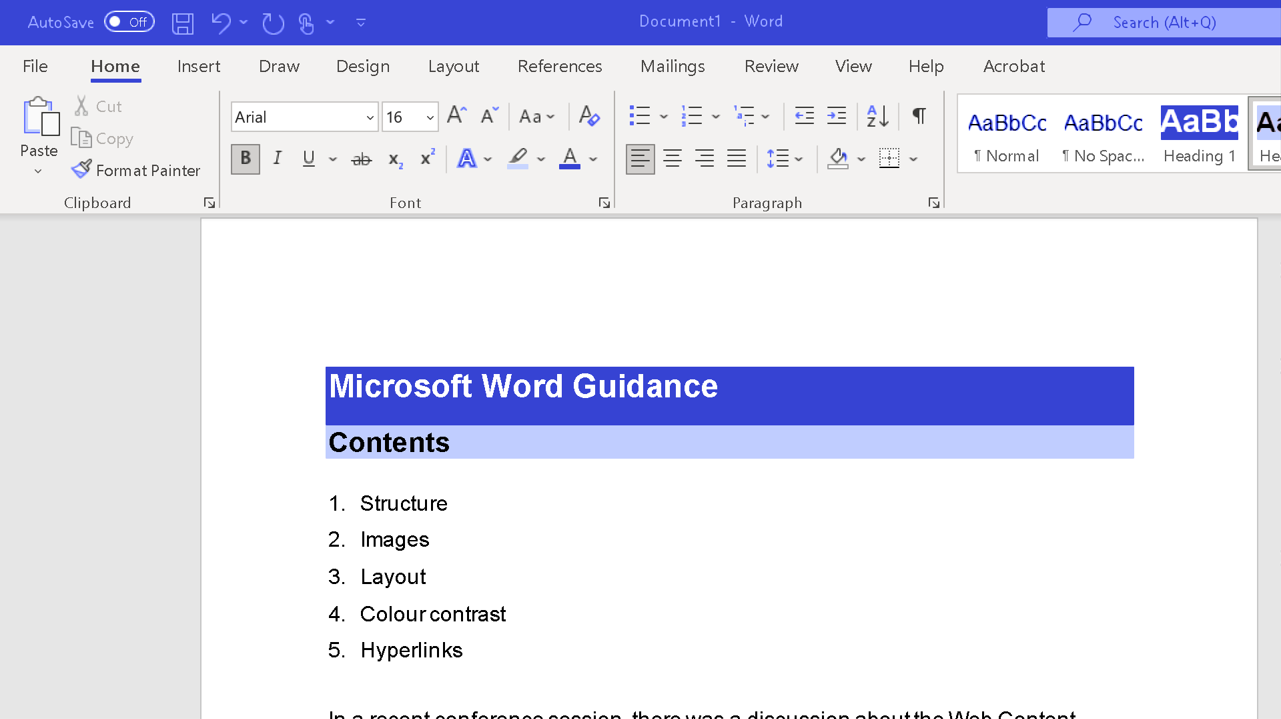Click the Multilevel List icon
Image resolution: width=1281 pixels, height=719 pixels.
click(x=744, y=116)
